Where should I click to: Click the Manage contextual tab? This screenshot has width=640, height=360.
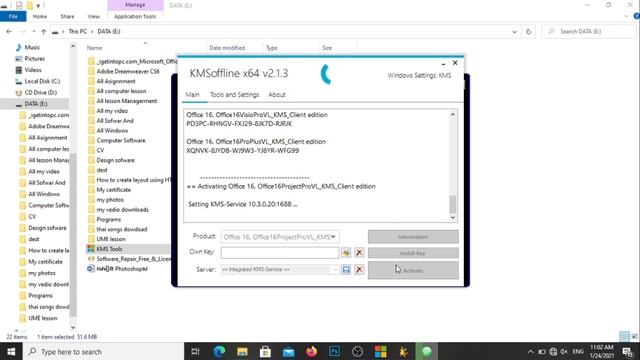coord(135,5)
